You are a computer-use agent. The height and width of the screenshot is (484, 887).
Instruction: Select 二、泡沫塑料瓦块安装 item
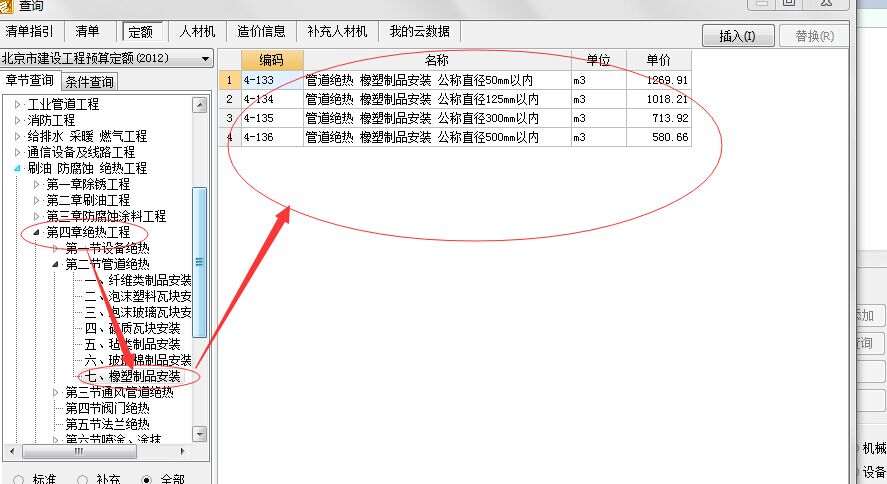tap(138, 296)
